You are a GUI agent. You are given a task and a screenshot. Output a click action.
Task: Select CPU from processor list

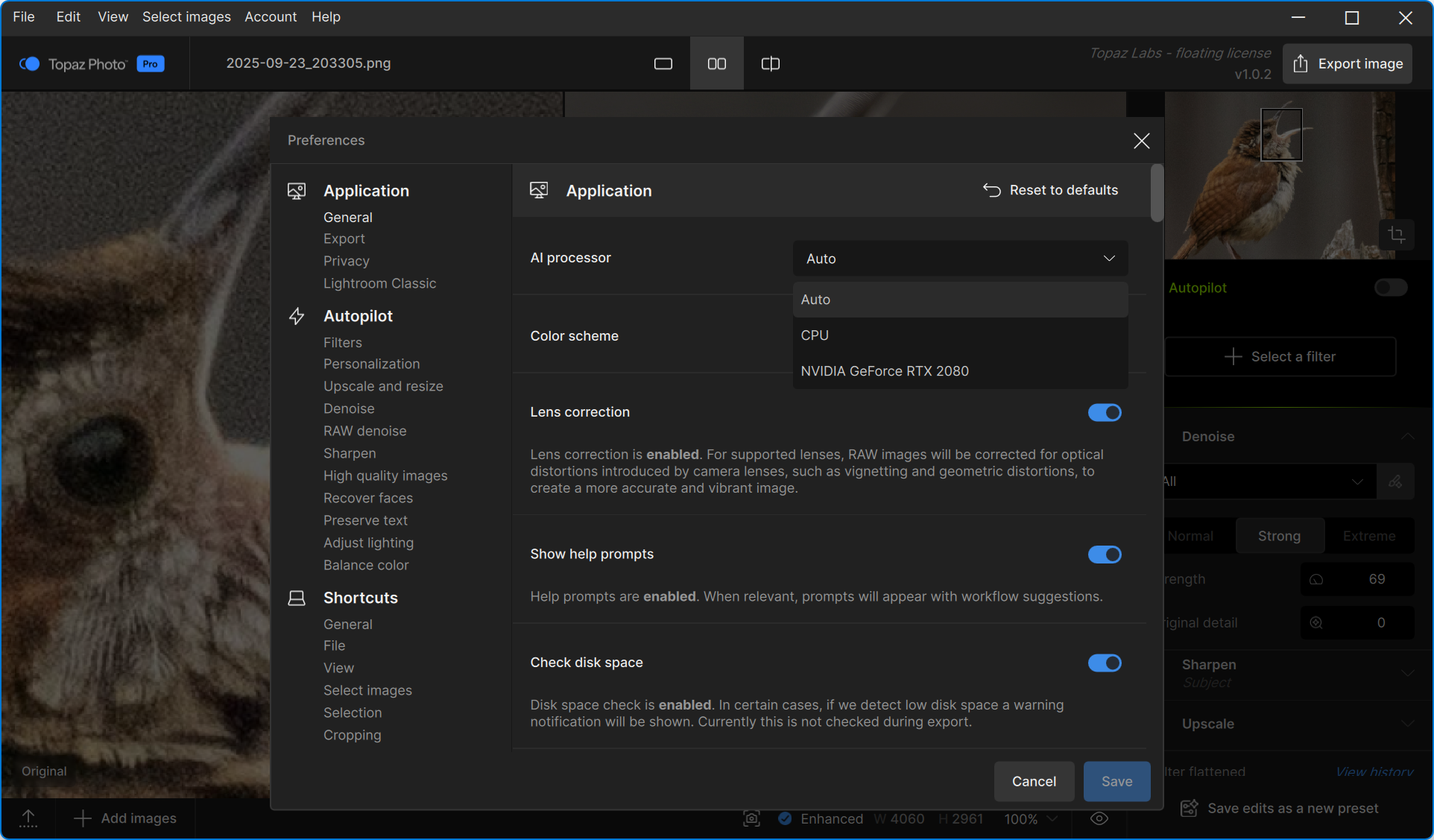pyautogui.click(x=815, y=335)
